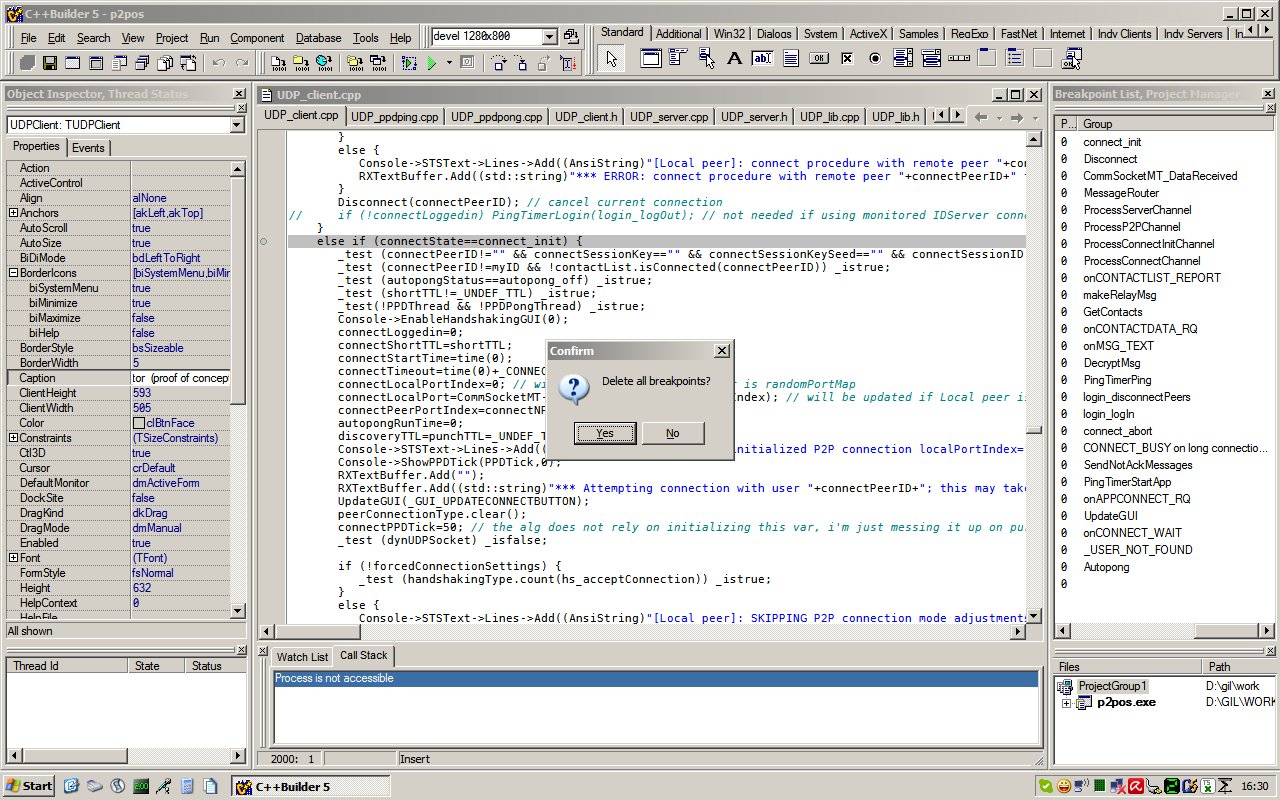Click the Save desktop layout icon
The height and width of the screenshot is (800, 1280).
coord(571,37)
